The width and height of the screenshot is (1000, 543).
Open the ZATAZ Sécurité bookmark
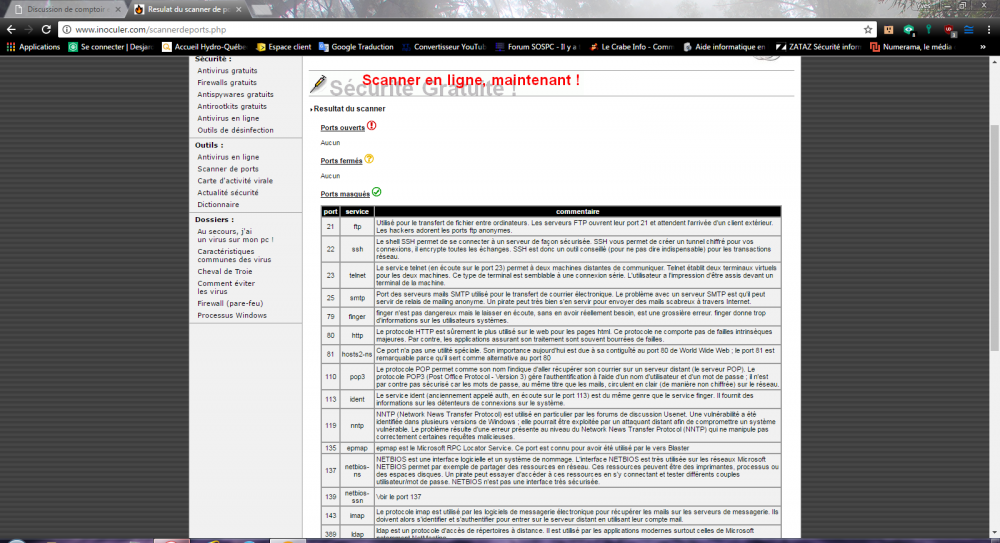coord(818,47)
